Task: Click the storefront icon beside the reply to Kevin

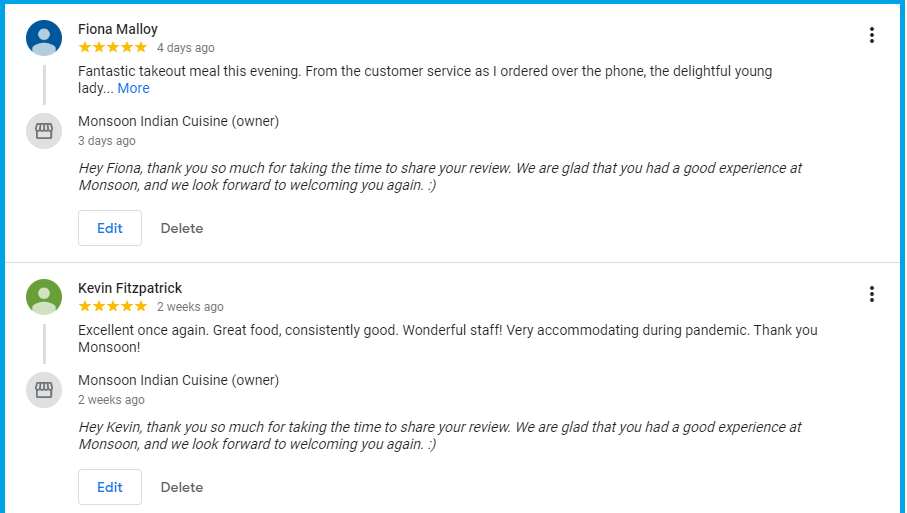Action: point(44,390)
